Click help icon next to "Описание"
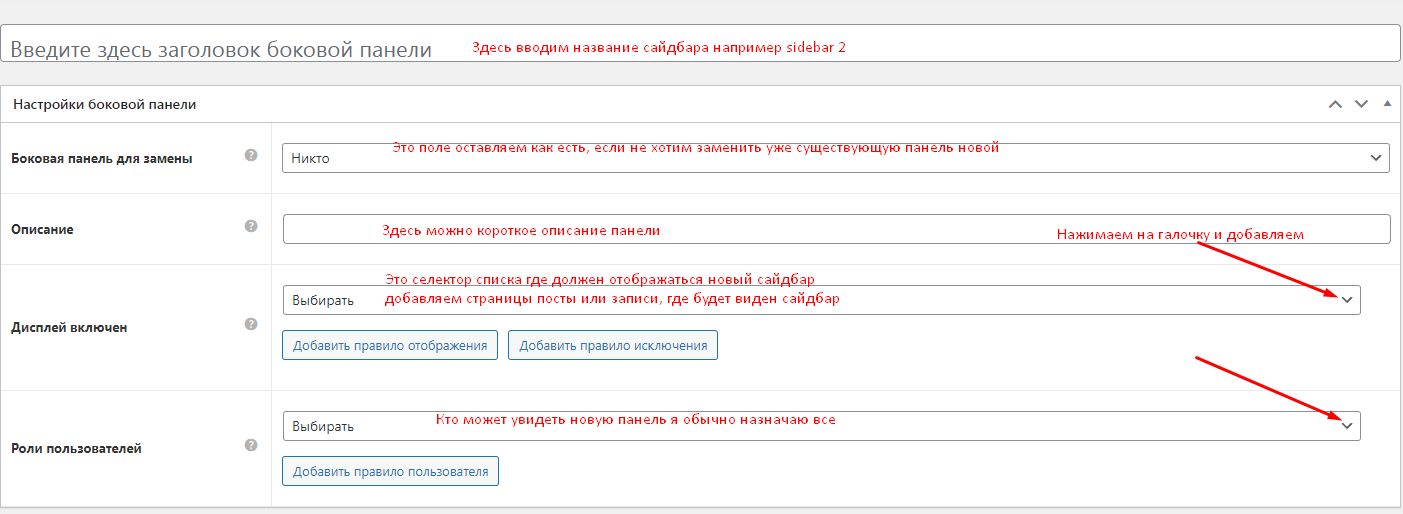This screenshot has width=1403, height=514. tap(251, 227)
